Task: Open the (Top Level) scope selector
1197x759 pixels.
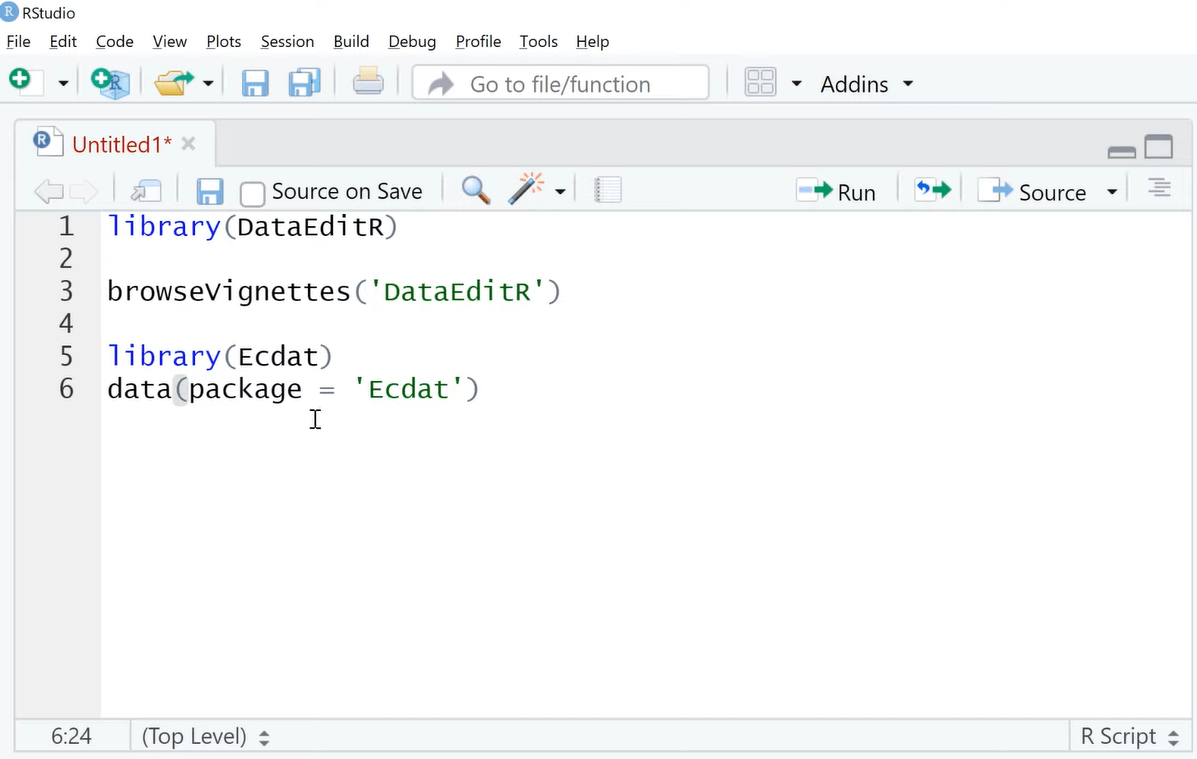Action: coord(205,736)
